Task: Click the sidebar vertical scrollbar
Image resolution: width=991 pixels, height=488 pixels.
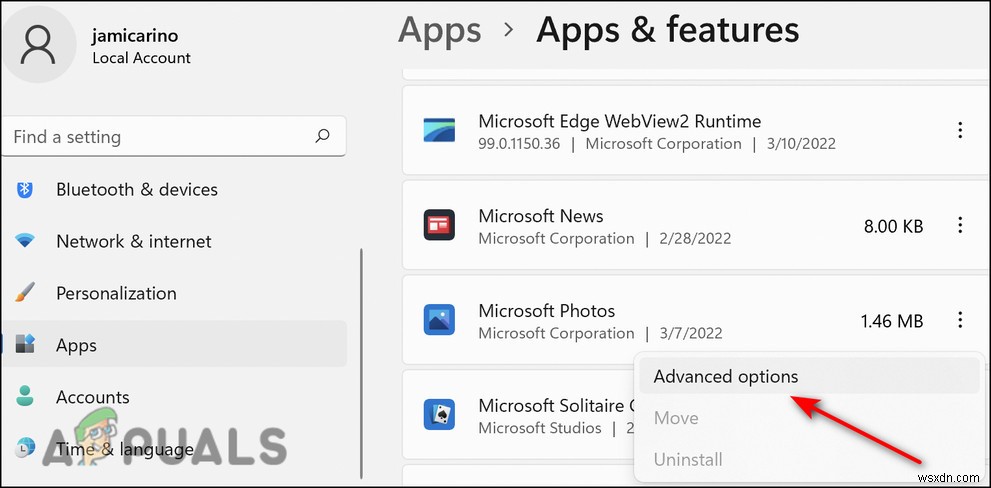Action: point(360,330)
